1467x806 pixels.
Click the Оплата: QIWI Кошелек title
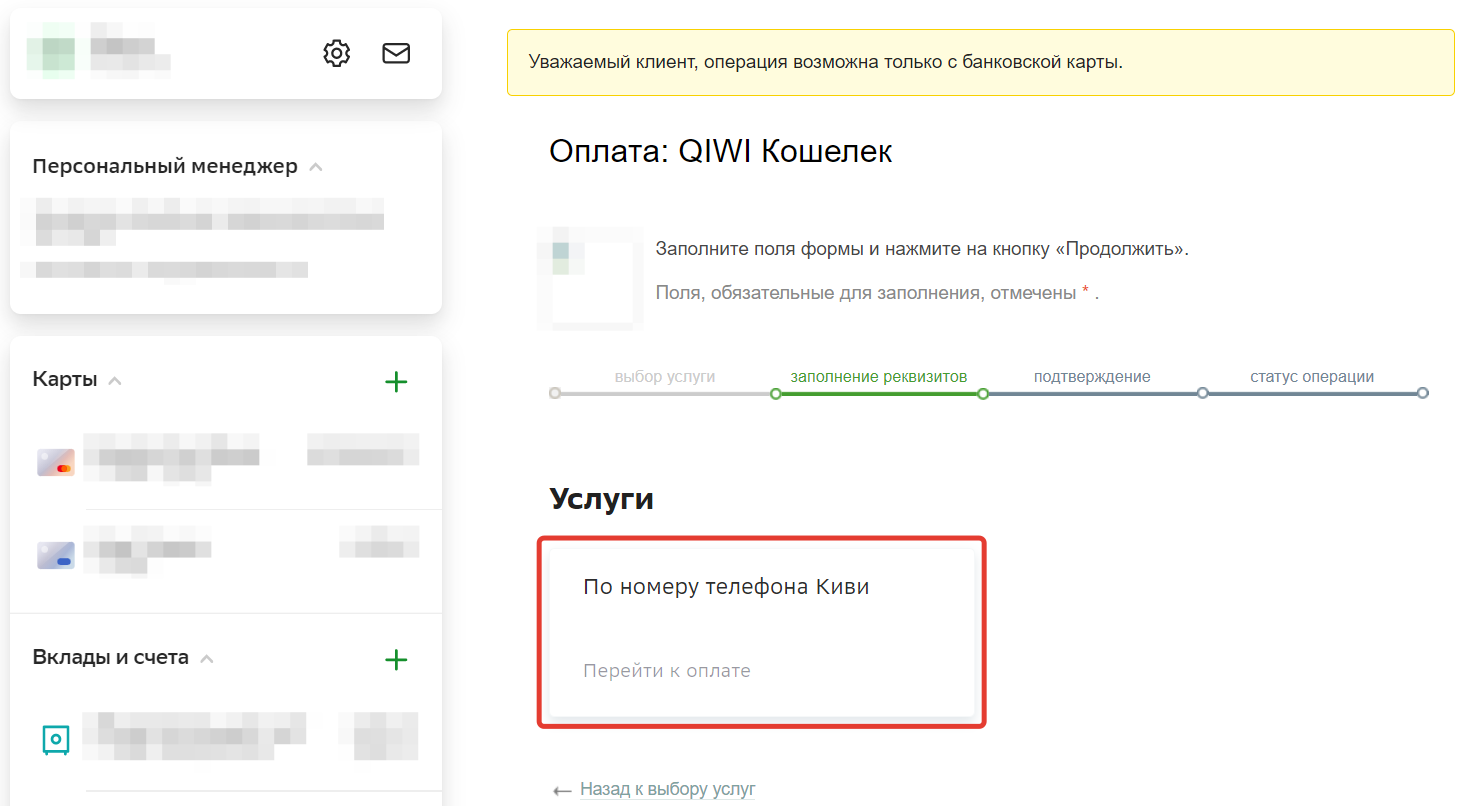point(721,152)
